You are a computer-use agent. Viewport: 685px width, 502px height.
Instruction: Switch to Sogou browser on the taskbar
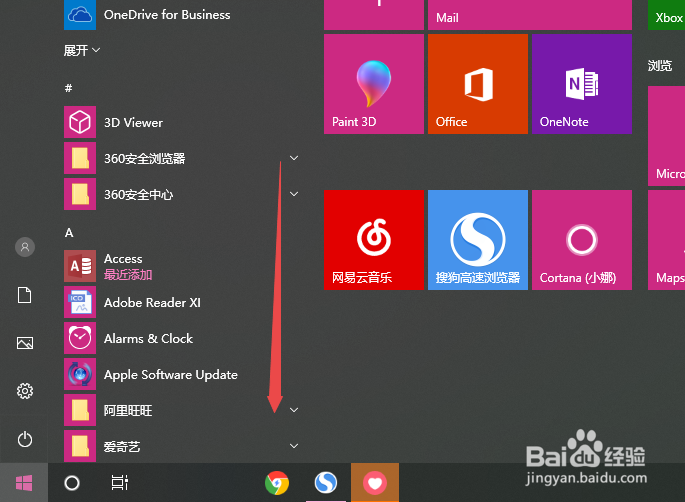pos(326,483)
